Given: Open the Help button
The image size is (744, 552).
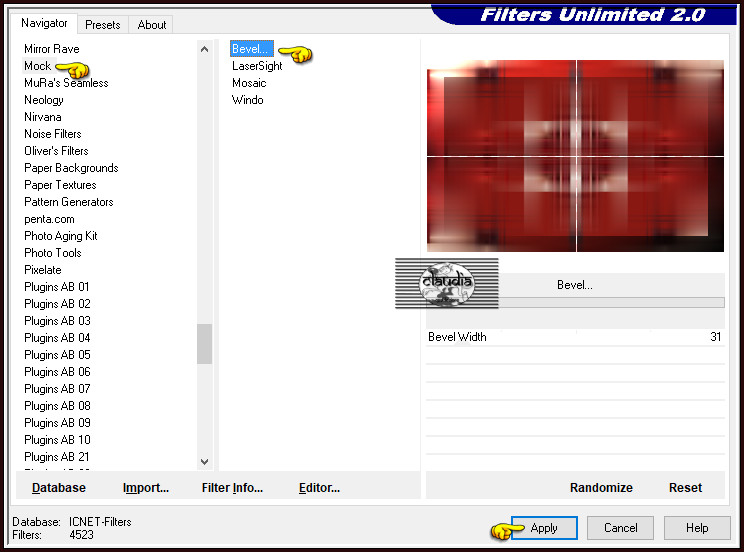Looking at the screenshot, I should pyautogui.click(x=697, y=528).
